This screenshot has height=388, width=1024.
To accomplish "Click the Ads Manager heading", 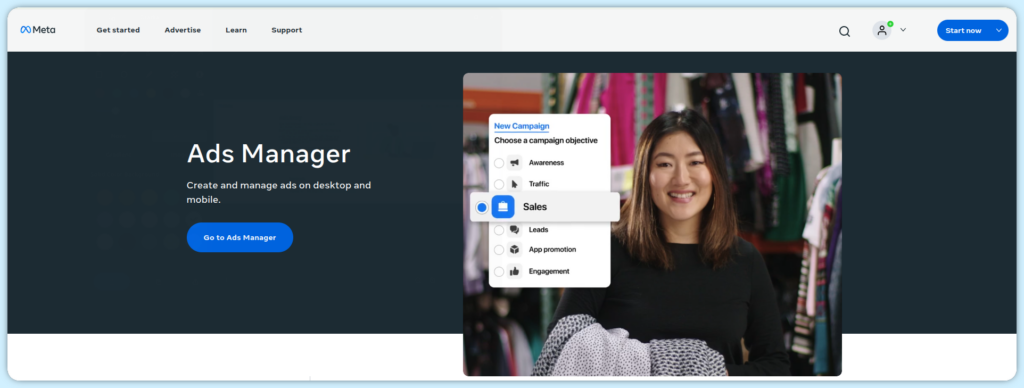I will (268, 154).
